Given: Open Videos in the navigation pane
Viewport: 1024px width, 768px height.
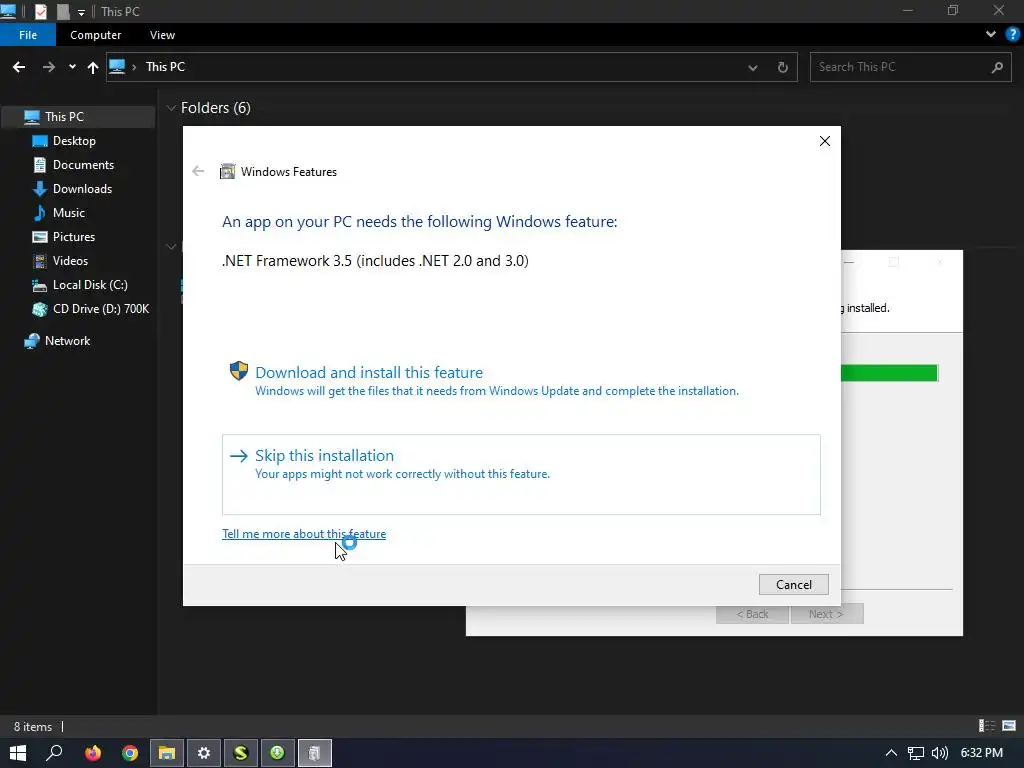Looking at the screenshot, I should [70, 261].
